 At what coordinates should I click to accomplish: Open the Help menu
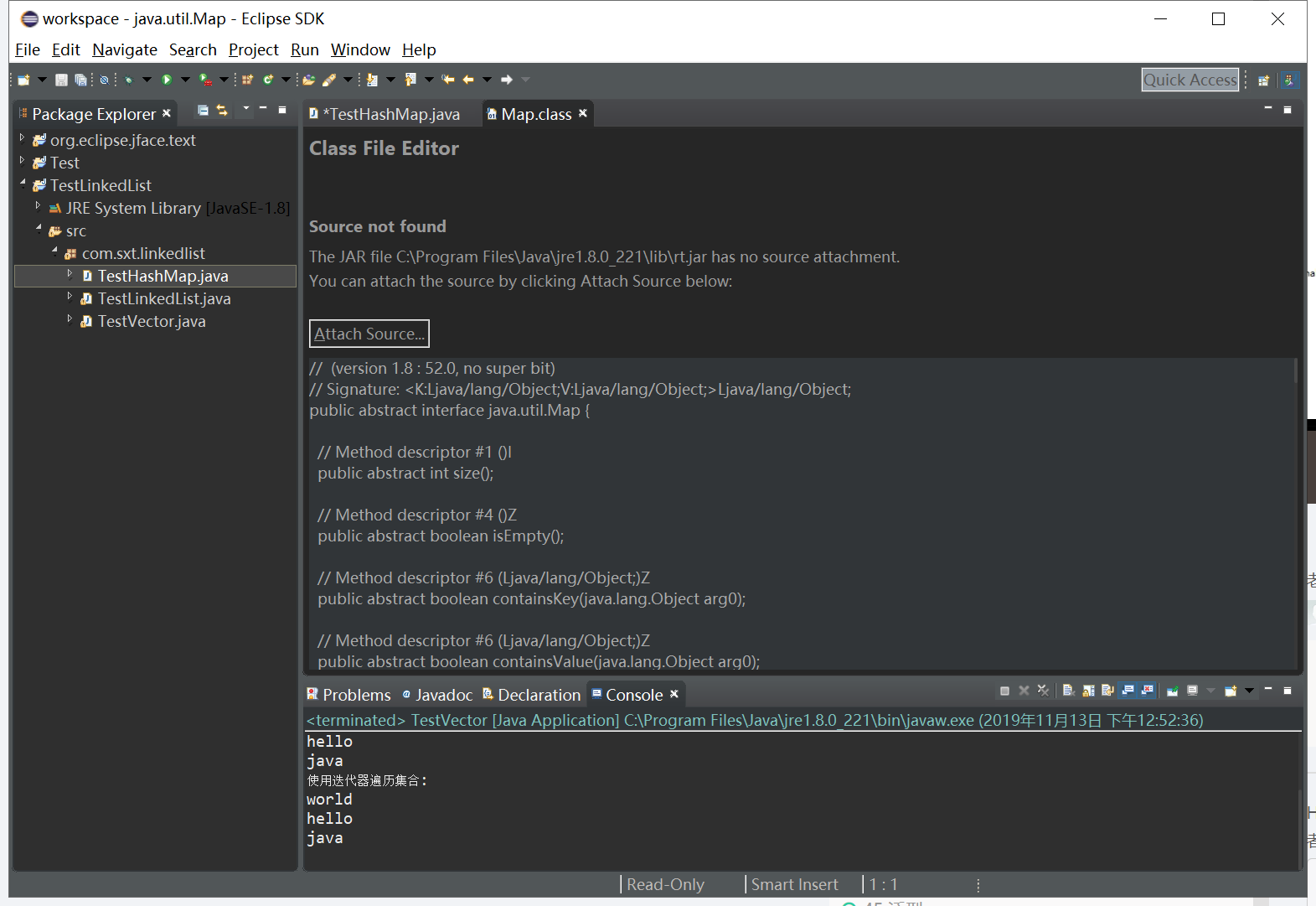click(419, 49)
